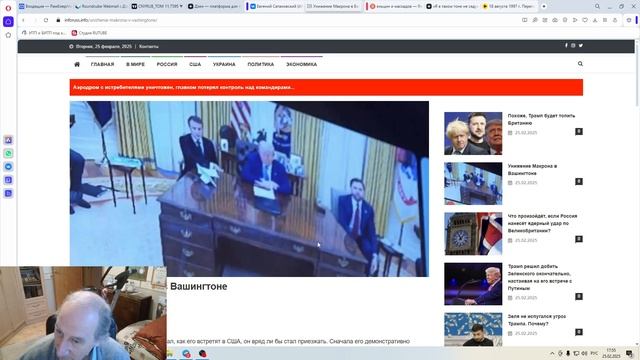Screen dimensions: 640x360
Task: Click the volume icon in system tray
Action: coord(584,353)
